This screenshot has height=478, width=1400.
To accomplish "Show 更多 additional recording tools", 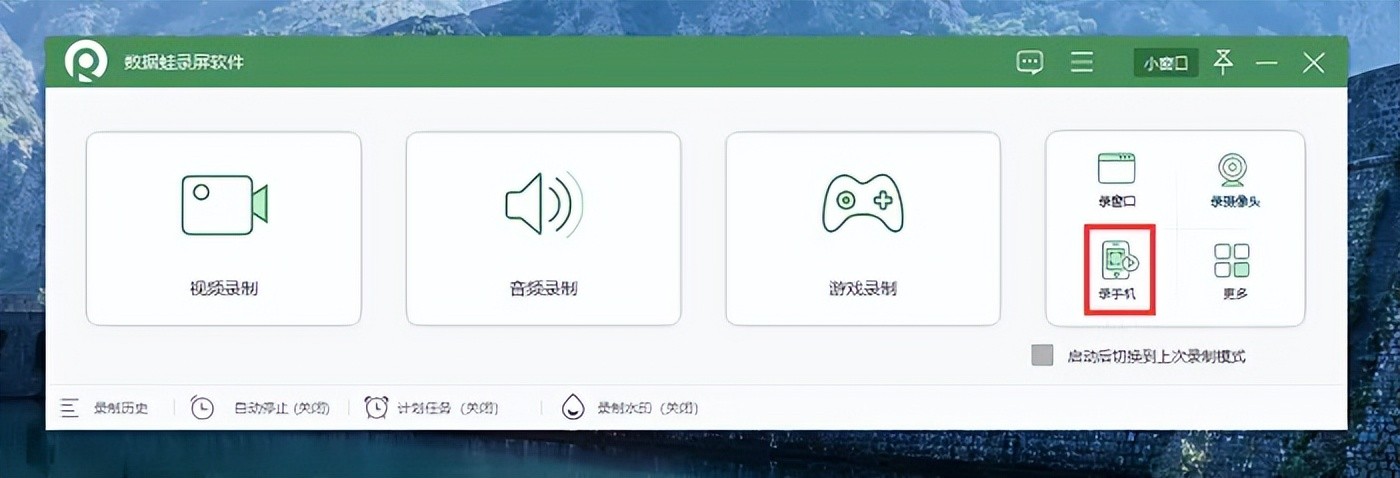I will coord(1233,271).
